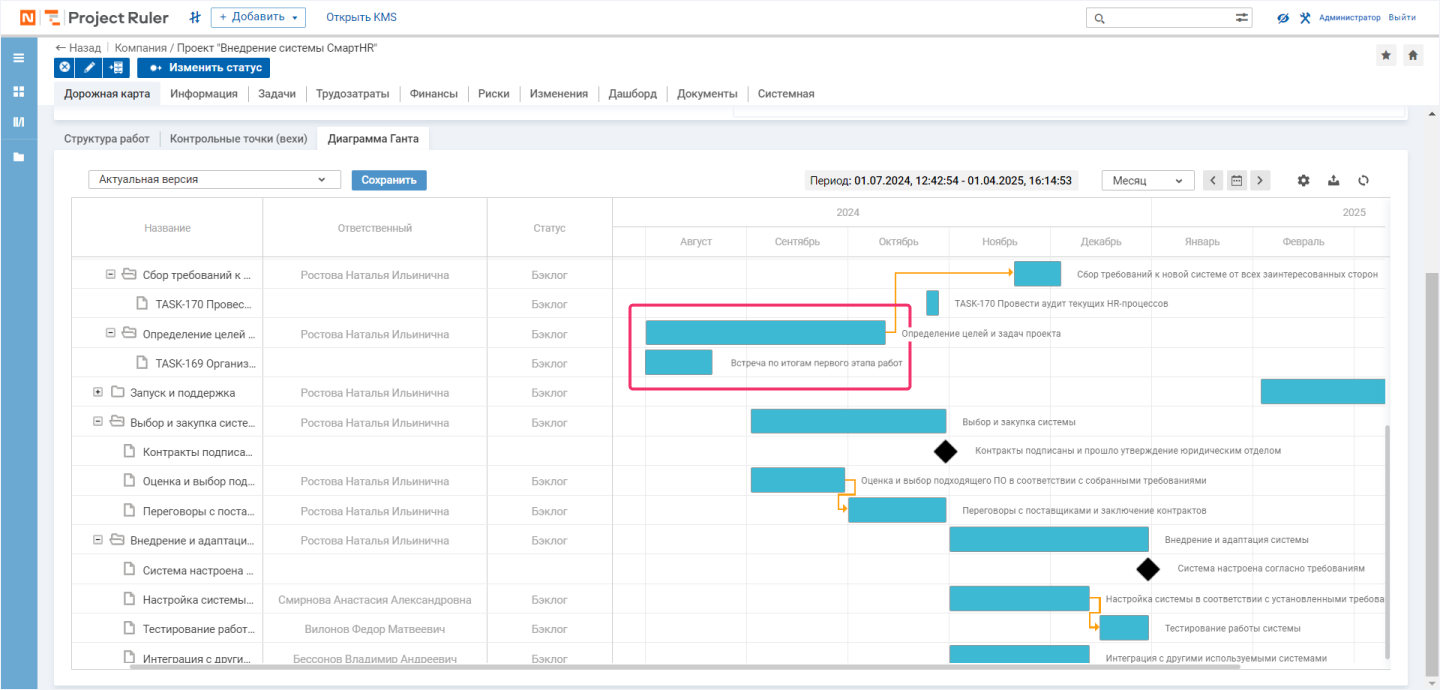Viewport: 1440px width, 690px height.
Task: Open the boards icon in left sidebar
Action: (x=18, y=122)
